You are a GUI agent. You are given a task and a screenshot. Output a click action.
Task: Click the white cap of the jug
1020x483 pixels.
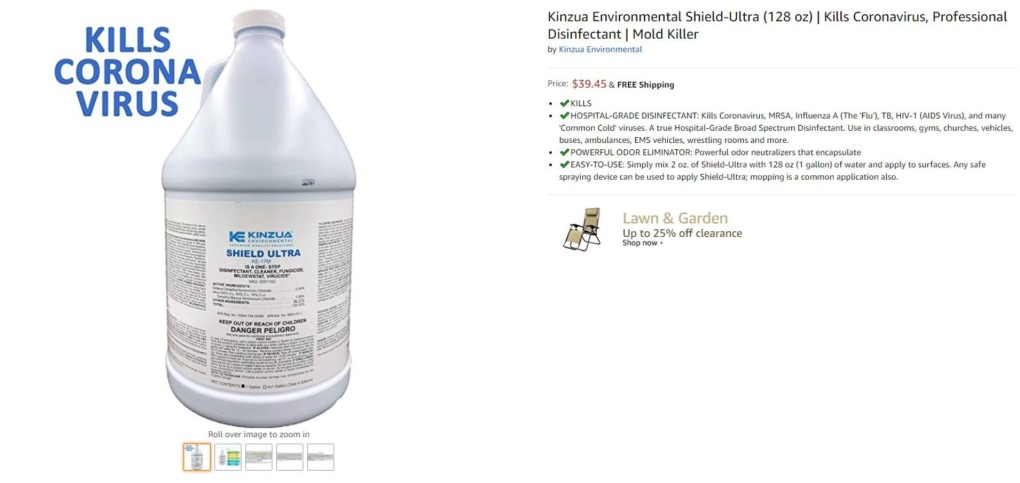pos(259,23)
